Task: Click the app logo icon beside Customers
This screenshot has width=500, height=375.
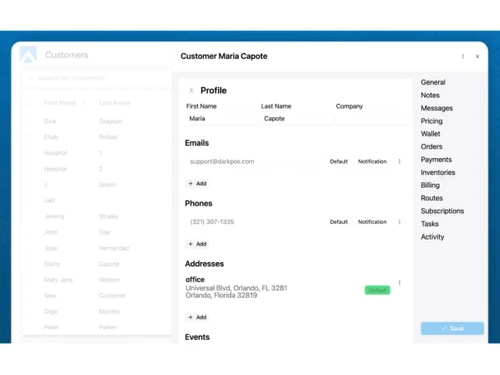Action: (x=28, y=54)
